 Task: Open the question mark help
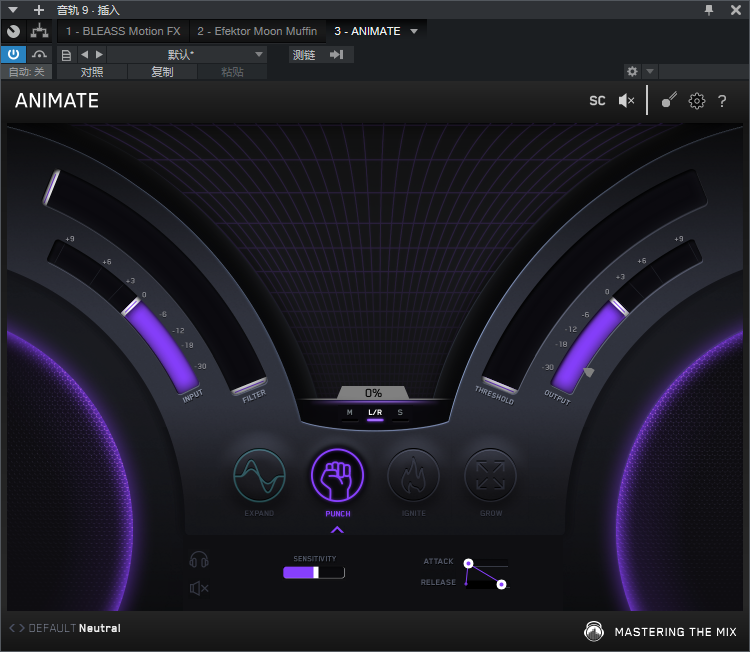tap(722, 100)
